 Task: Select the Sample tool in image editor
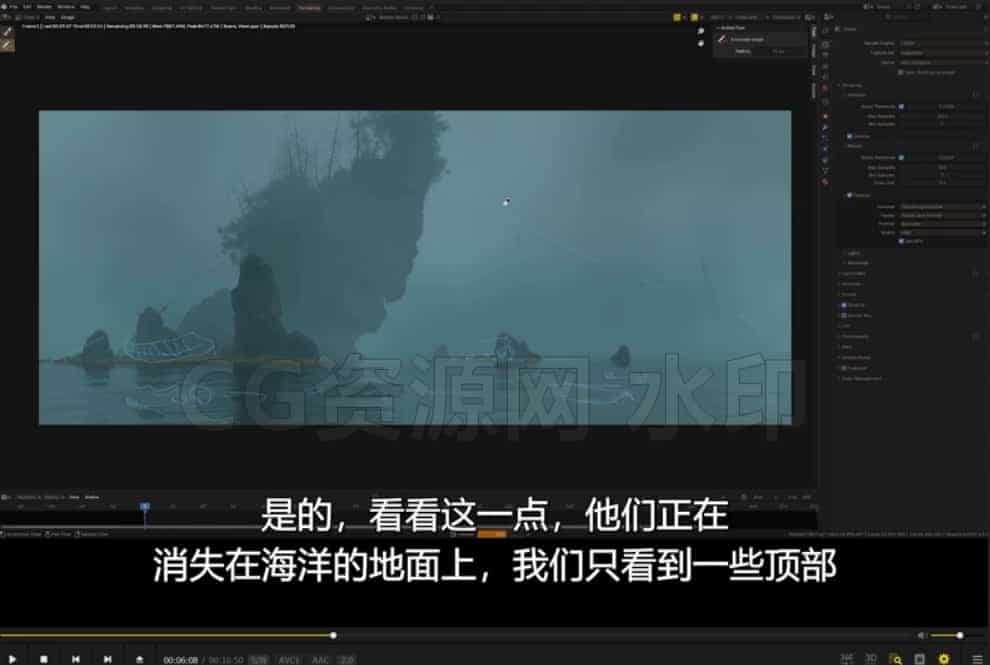pyautogui.click(x=7, y=31)
